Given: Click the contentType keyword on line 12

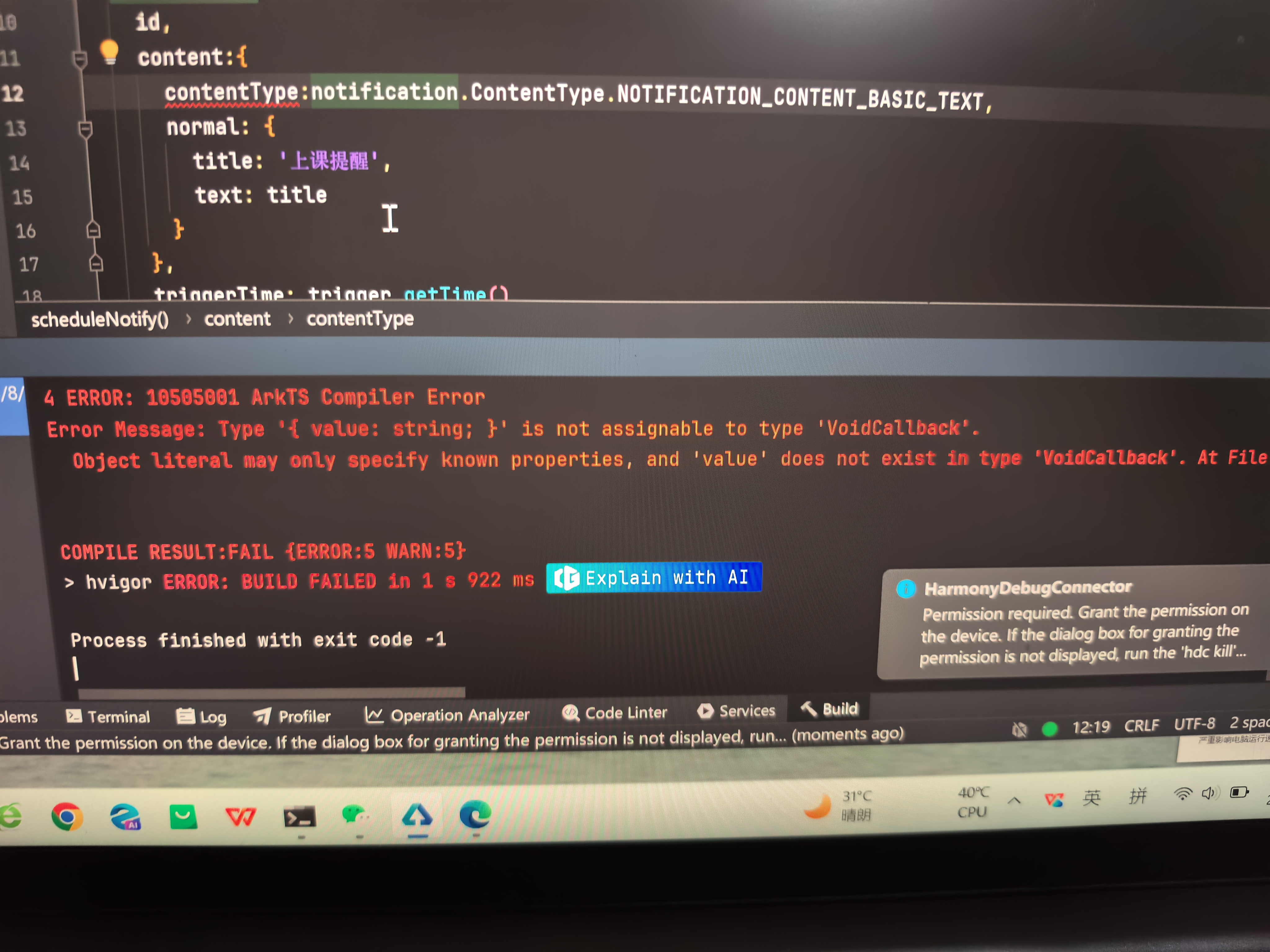Looking at the screenshot, I should click(231, 92).
